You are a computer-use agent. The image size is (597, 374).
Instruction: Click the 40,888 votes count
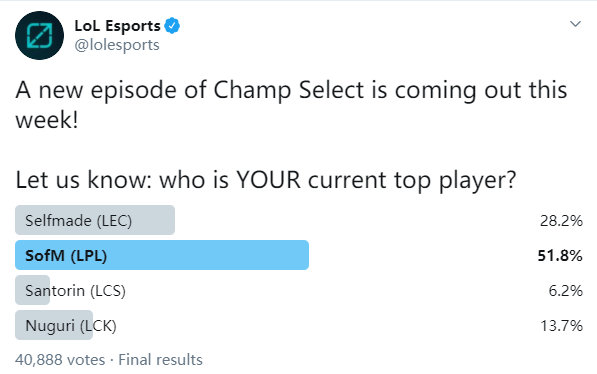(60, 360)
